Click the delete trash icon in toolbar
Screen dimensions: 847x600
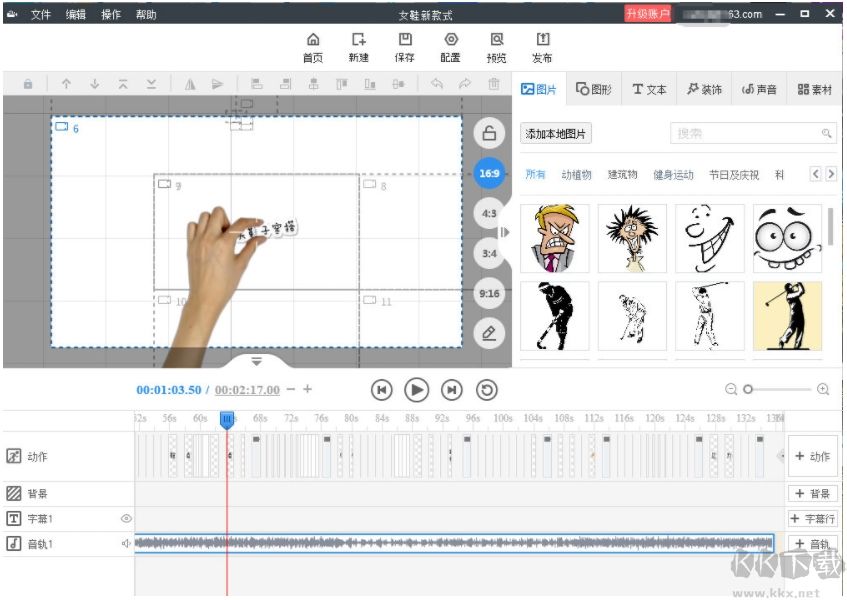click(494, 85)
